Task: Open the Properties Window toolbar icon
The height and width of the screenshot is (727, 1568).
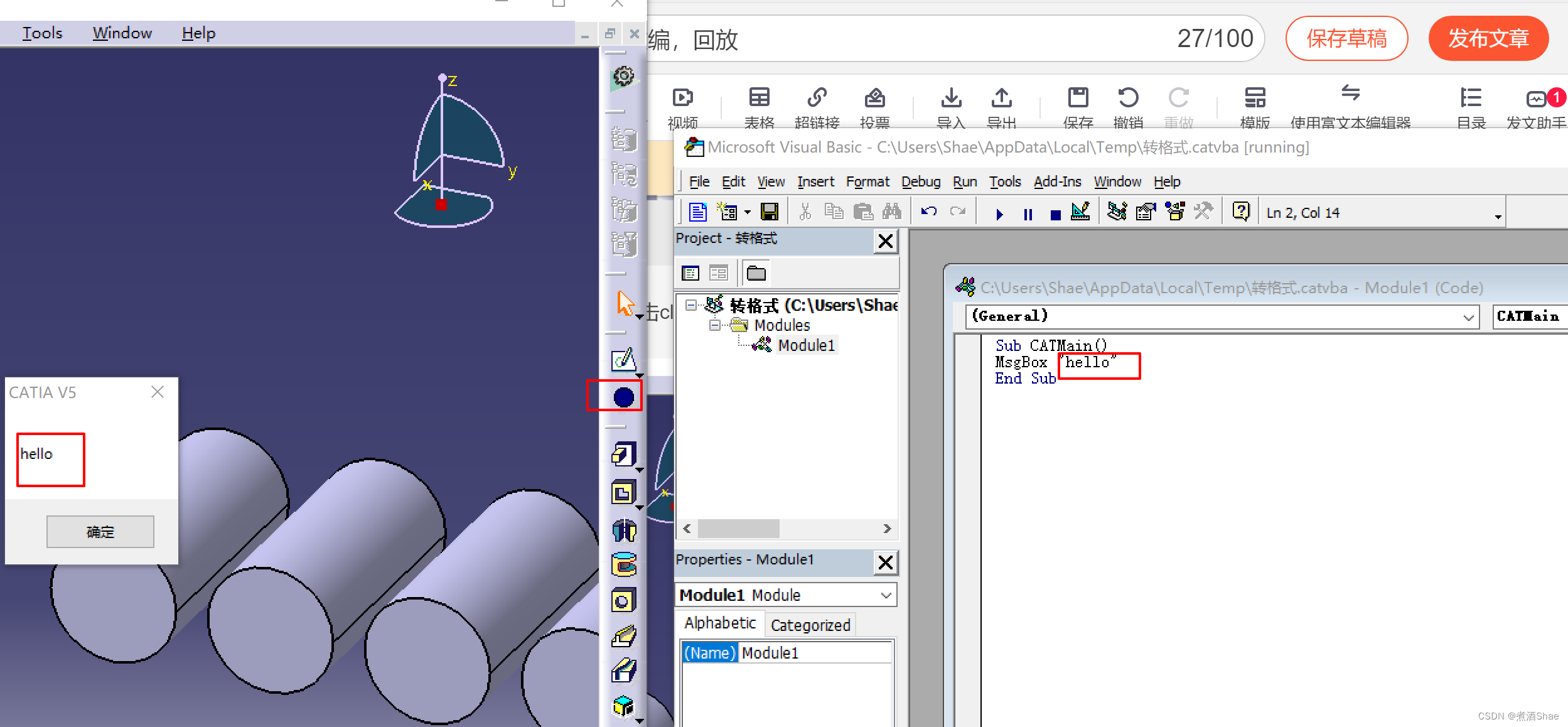Action: tap(1146, 212)
